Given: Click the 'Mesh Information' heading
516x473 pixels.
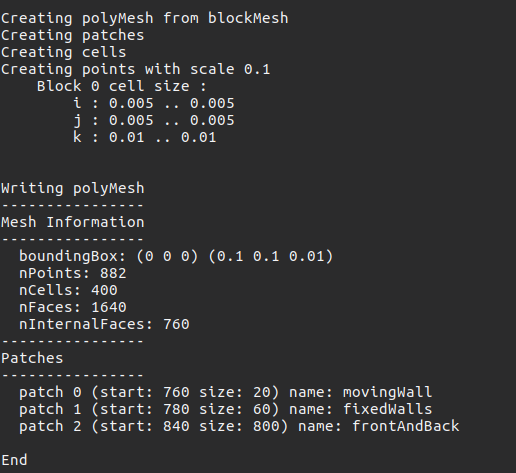Looking at the screenshot, I should pos(73,222).
